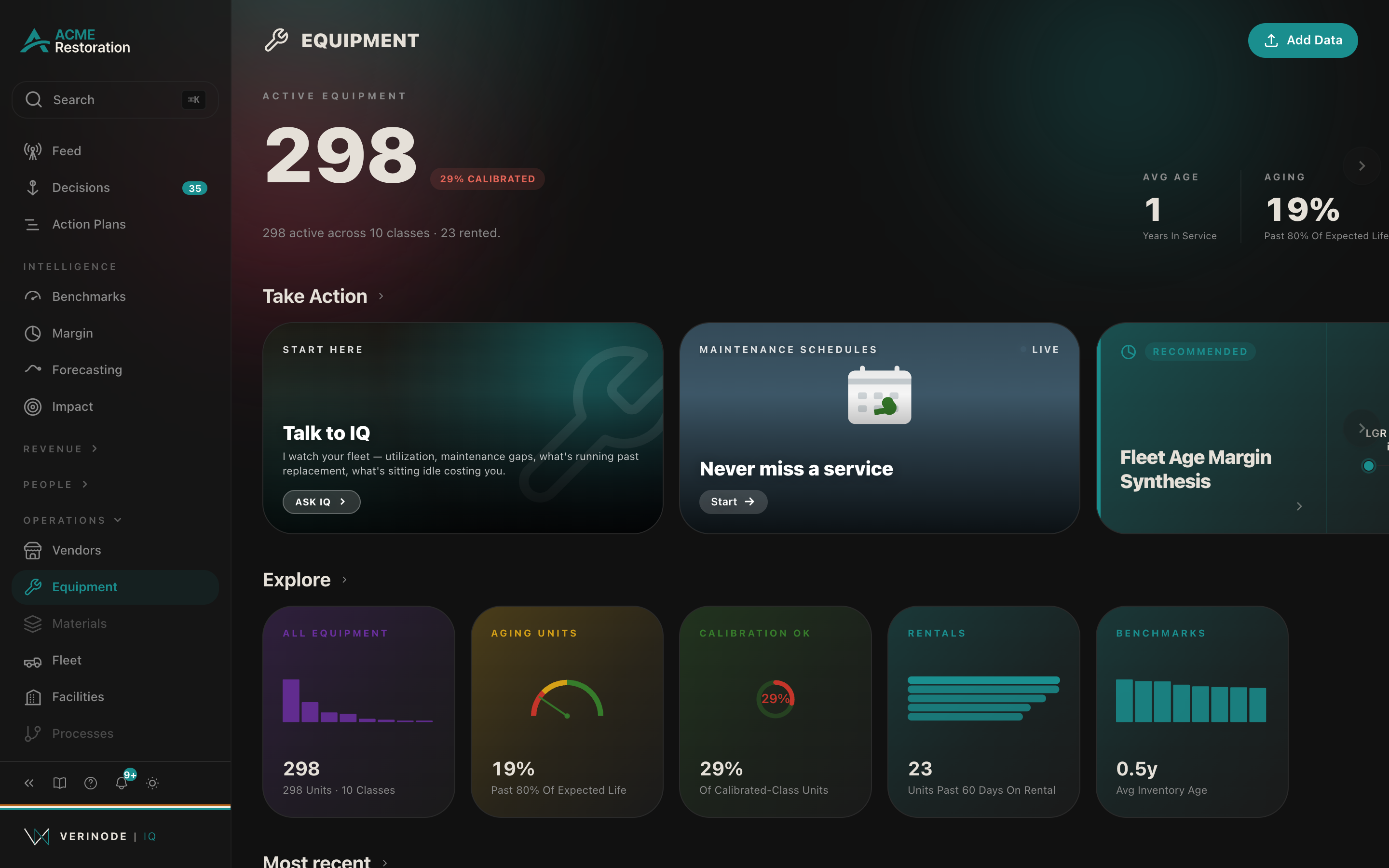
Task: Click the Materials layers icon
Action: pyautogui.click(x=33, y=624)
